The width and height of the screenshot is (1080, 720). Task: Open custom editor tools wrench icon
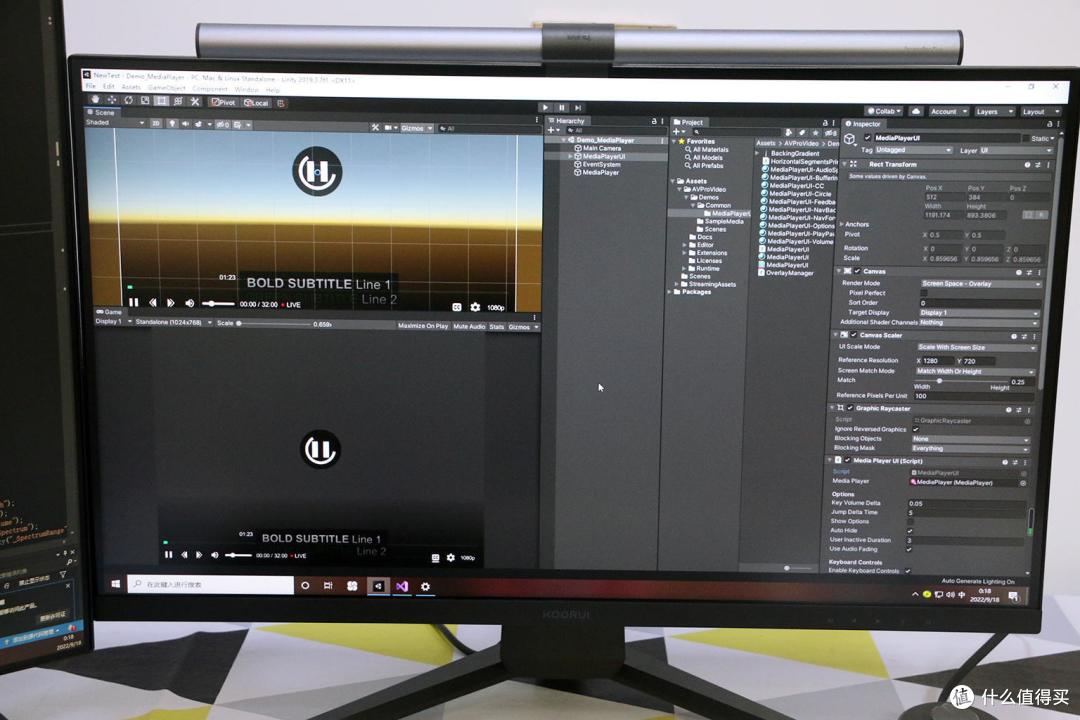(195, 101)
